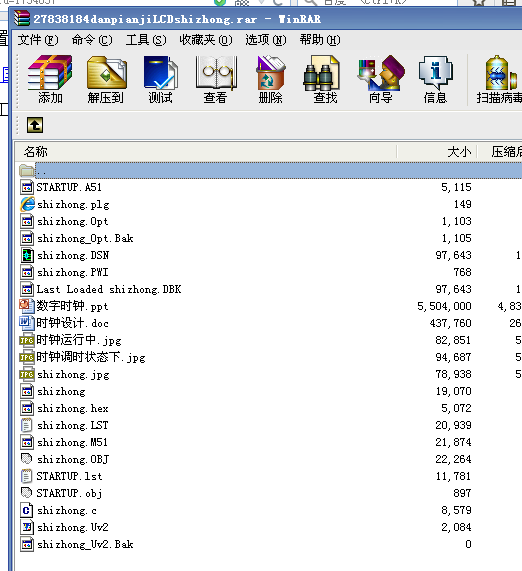The width and height of the screenshot is (522, 571).
Task: Click the JPG icon of shizhong.jpg
Action: pyautogui.click(x=27, y=374)
